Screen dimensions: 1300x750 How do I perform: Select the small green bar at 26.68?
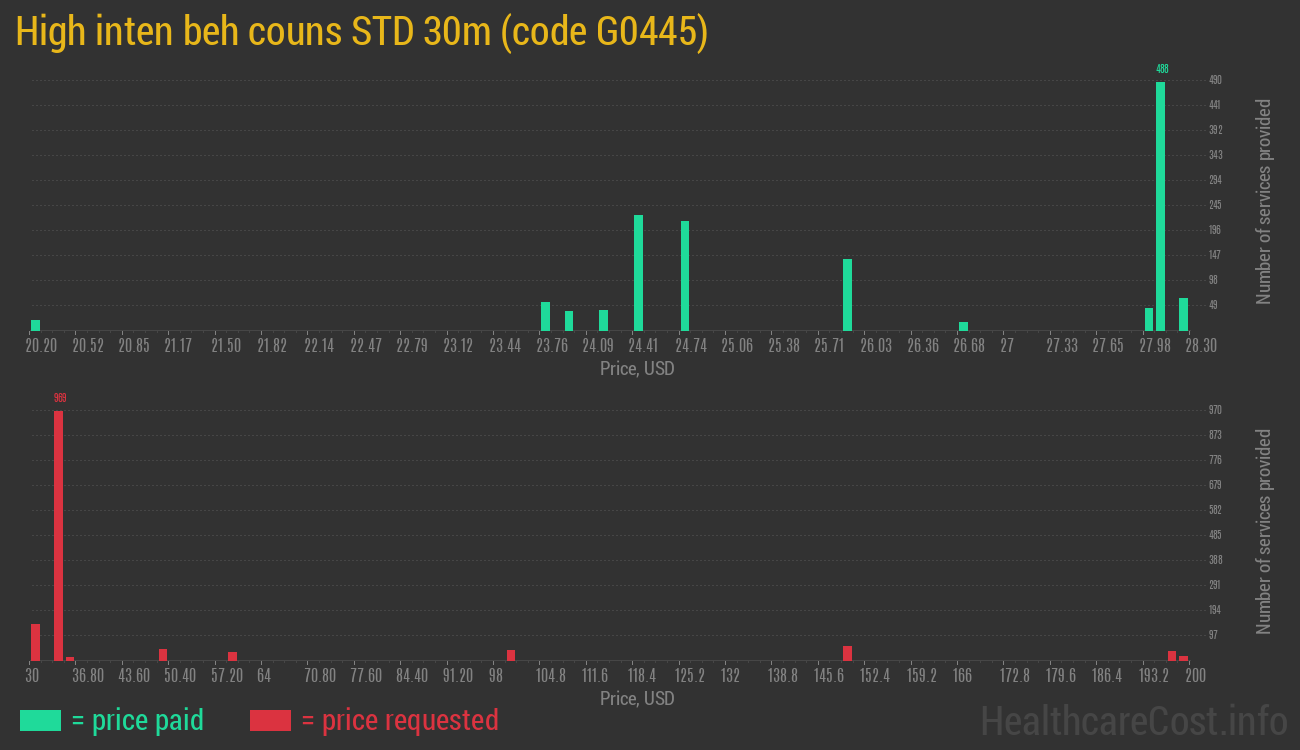tap(963, 326)
